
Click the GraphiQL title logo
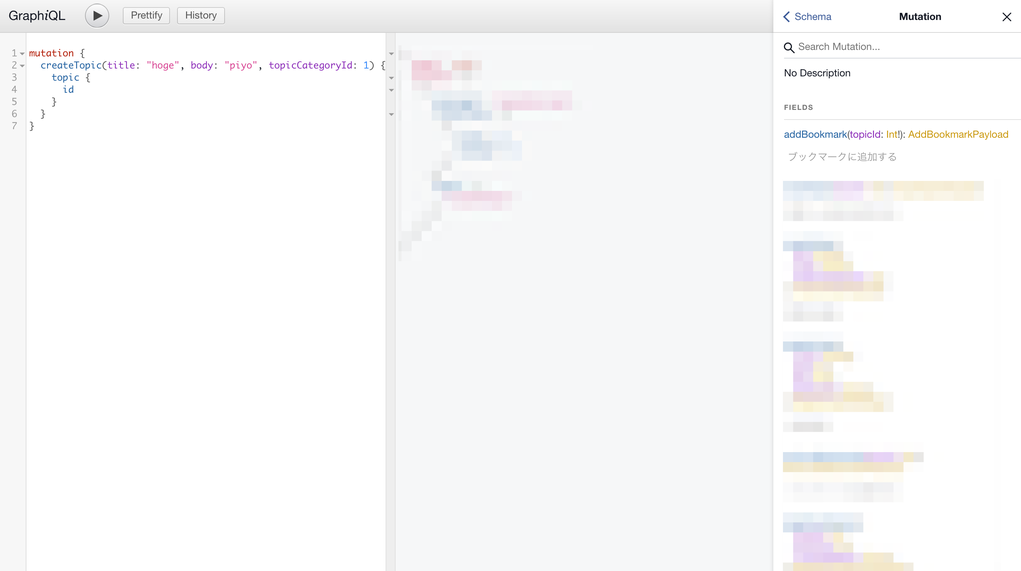click(36, 16)
